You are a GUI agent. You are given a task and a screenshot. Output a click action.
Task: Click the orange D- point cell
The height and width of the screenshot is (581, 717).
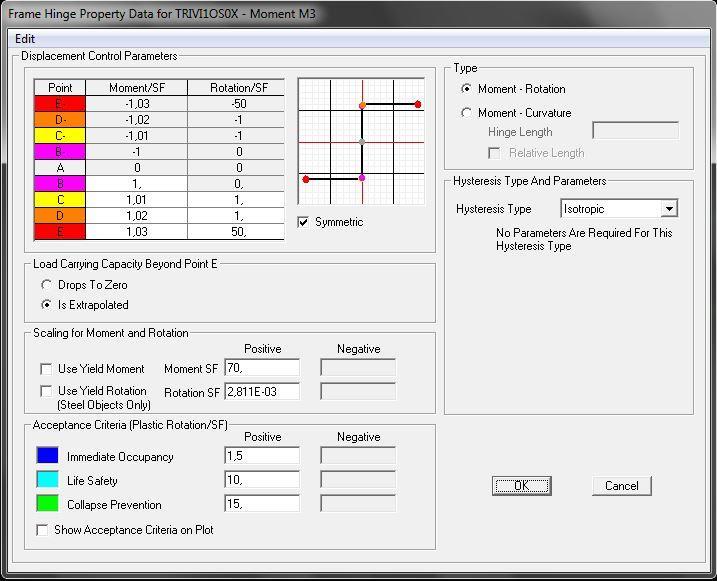point(60,120)
